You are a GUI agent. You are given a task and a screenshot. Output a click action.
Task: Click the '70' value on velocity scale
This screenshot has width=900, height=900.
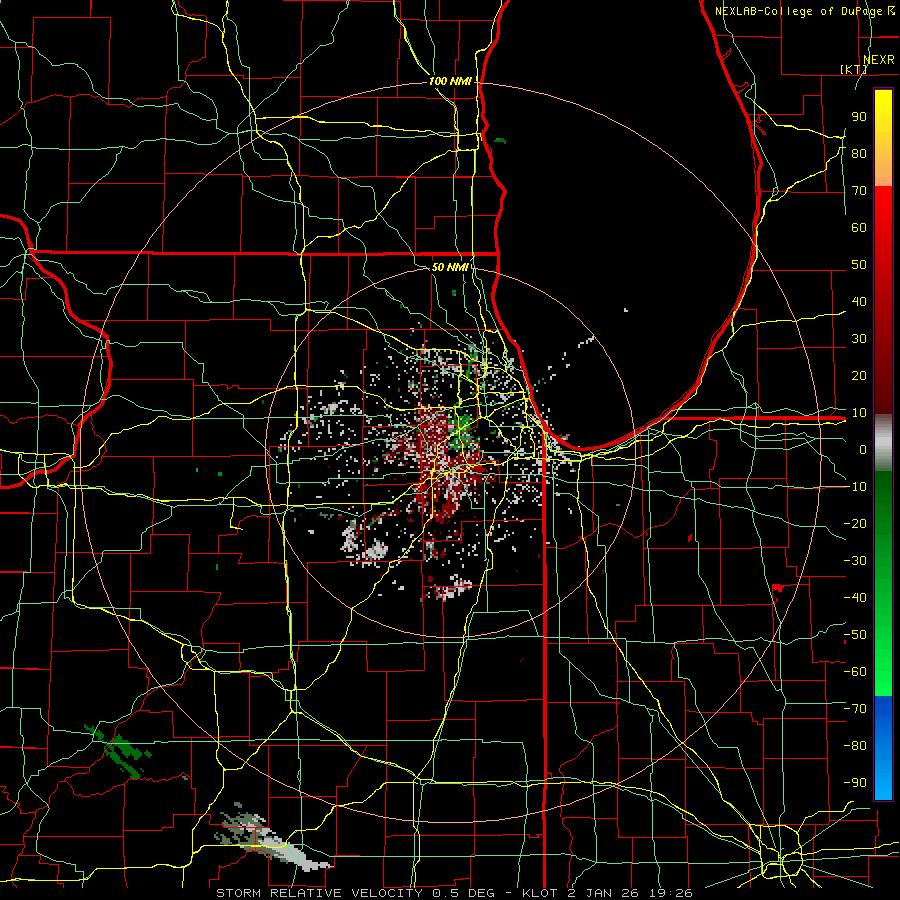[x=859, y=191]
